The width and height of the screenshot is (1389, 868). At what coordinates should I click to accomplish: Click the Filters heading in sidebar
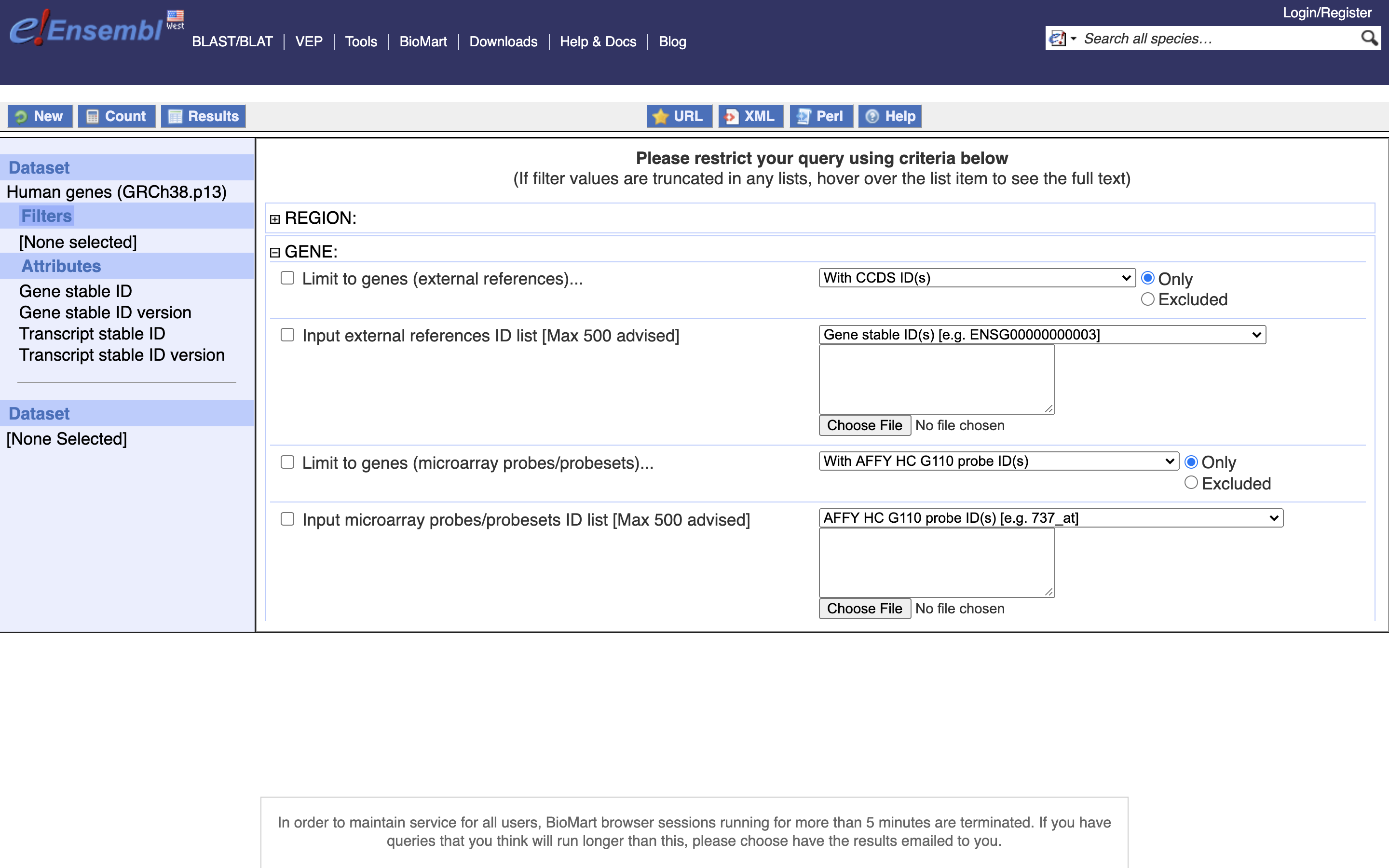pyautogui.click(x=46, y=216)
